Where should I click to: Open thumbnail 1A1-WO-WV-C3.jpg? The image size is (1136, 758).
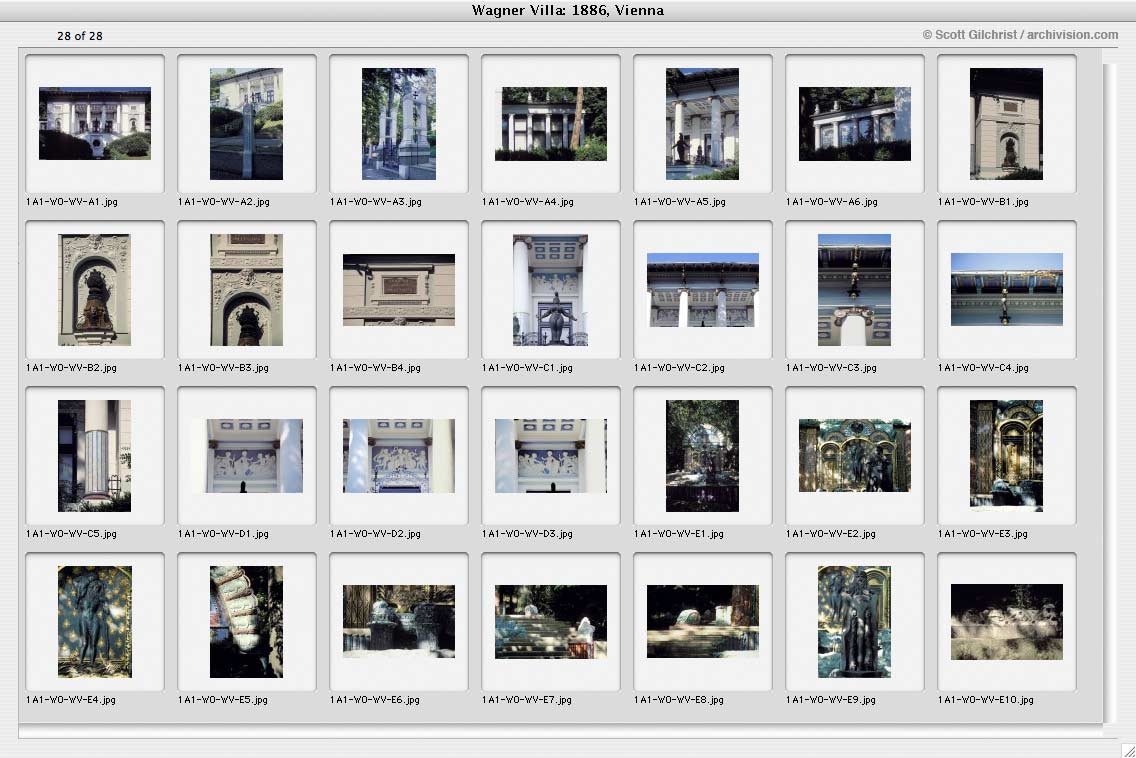point(854,289)
